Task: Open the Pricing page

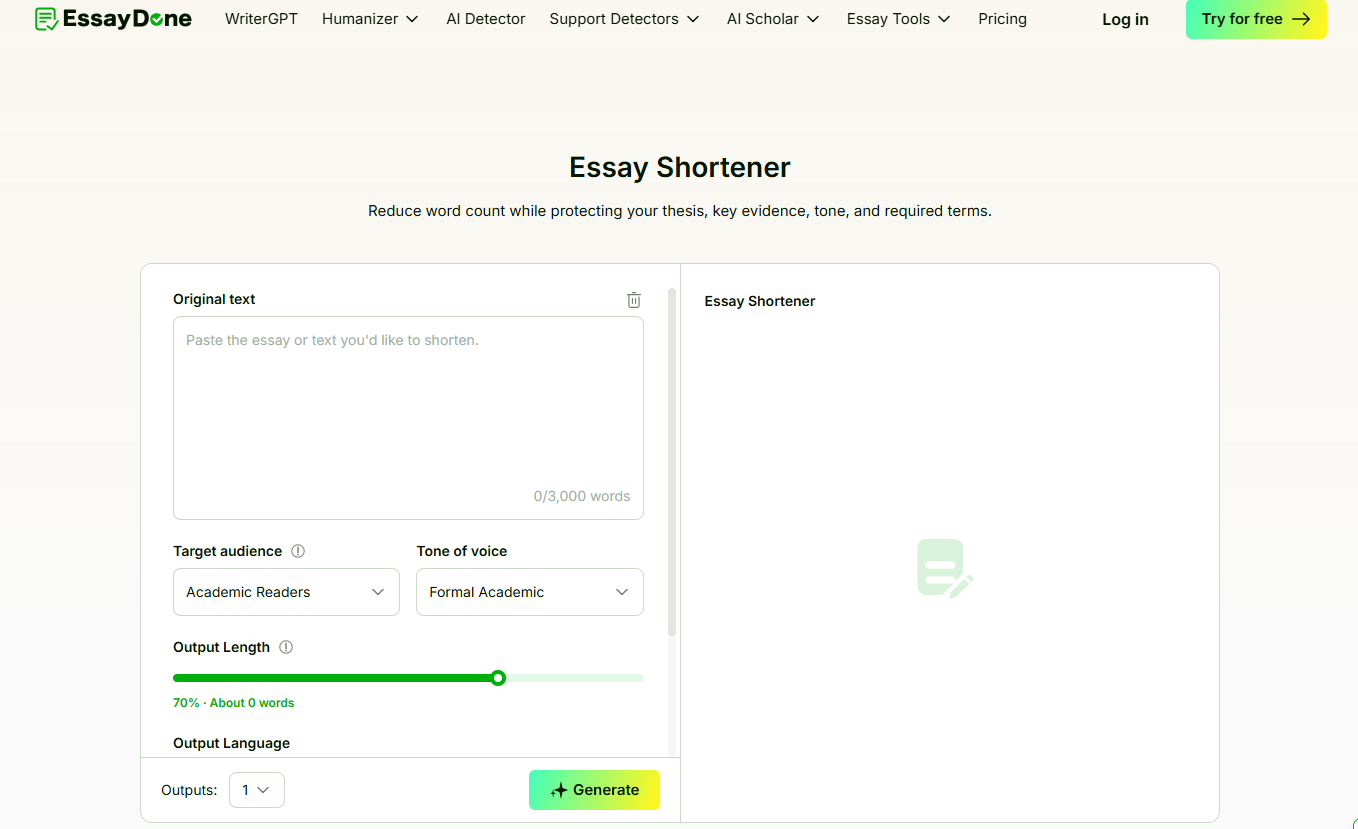Action: [1002, 19]
